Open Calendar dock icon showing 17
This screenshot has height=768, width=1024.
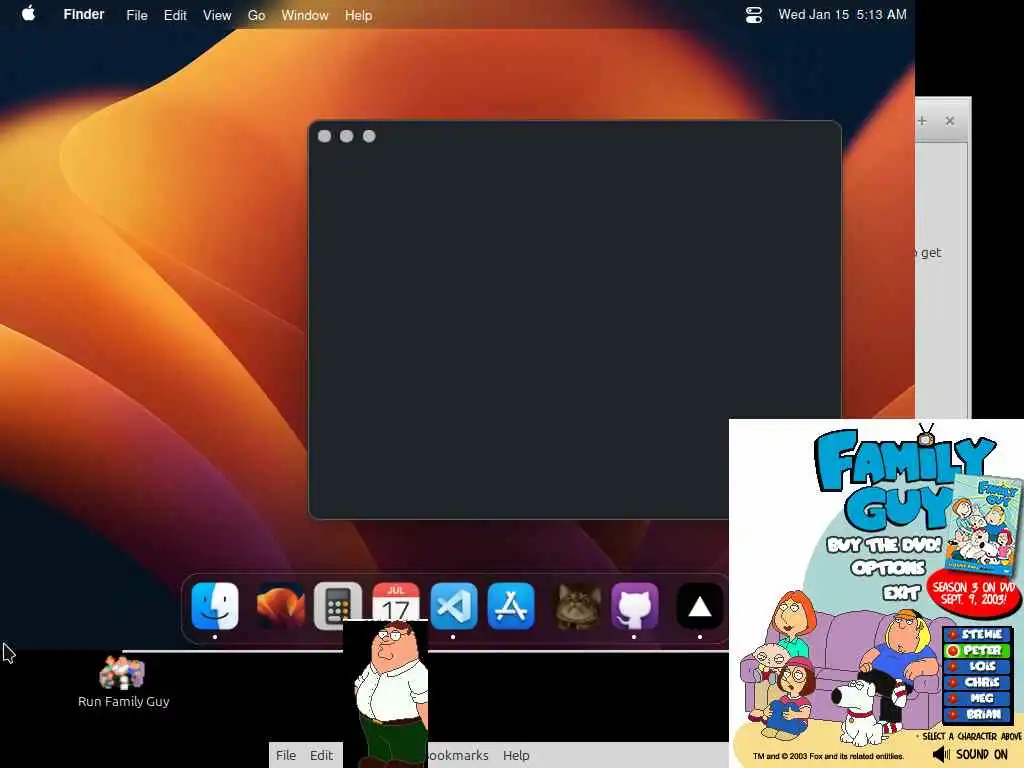pos(396,601)
